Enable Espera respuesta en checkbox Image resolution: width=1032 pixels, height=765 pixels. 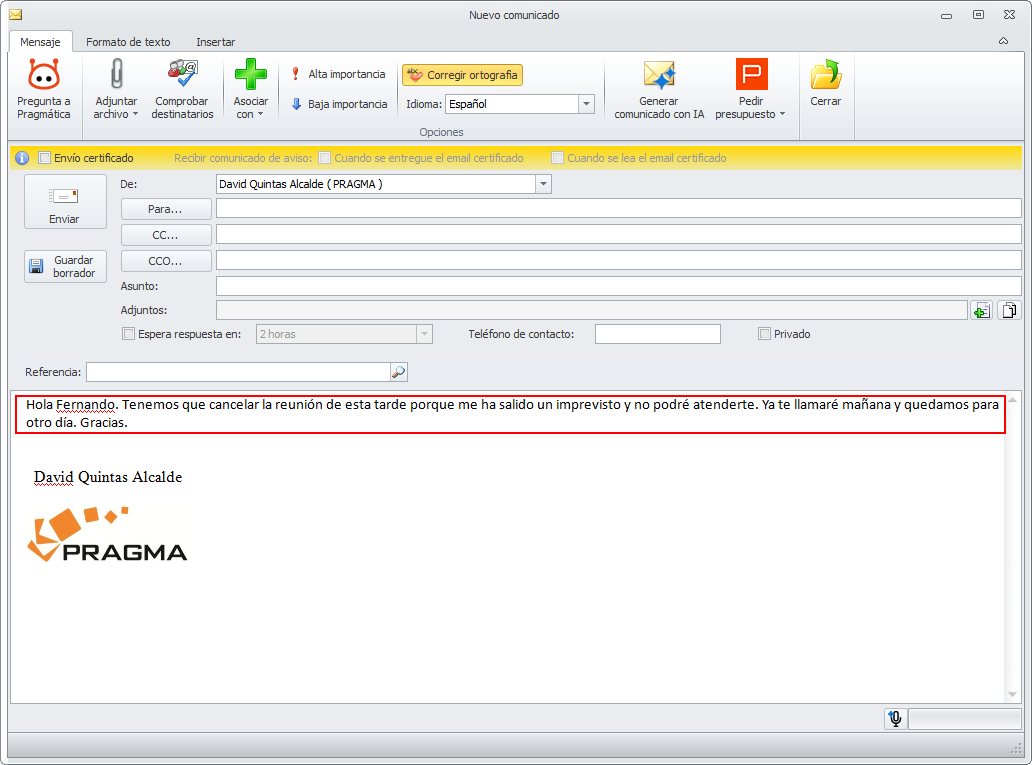click(128, 334)
